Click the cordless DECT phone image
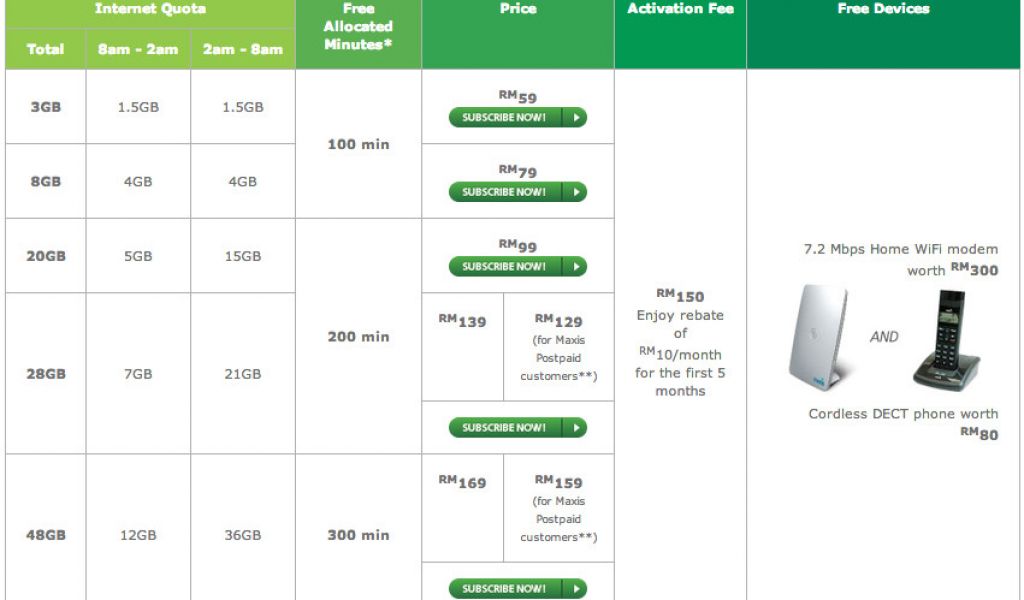This screenshot has width=1024, height=600. (944, 340)
